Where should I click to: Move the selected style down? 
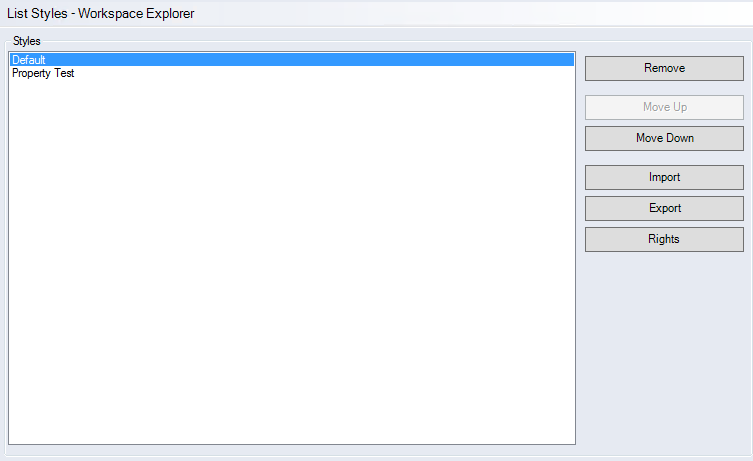[x=664, y=138]
